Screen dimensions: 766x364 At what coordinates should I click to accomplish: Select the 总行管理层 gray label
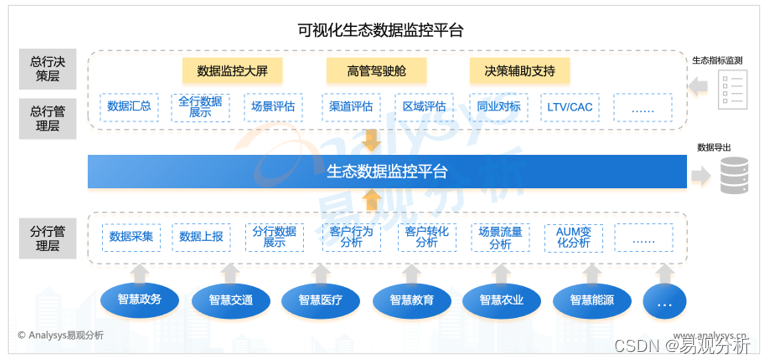click(47, 119)
